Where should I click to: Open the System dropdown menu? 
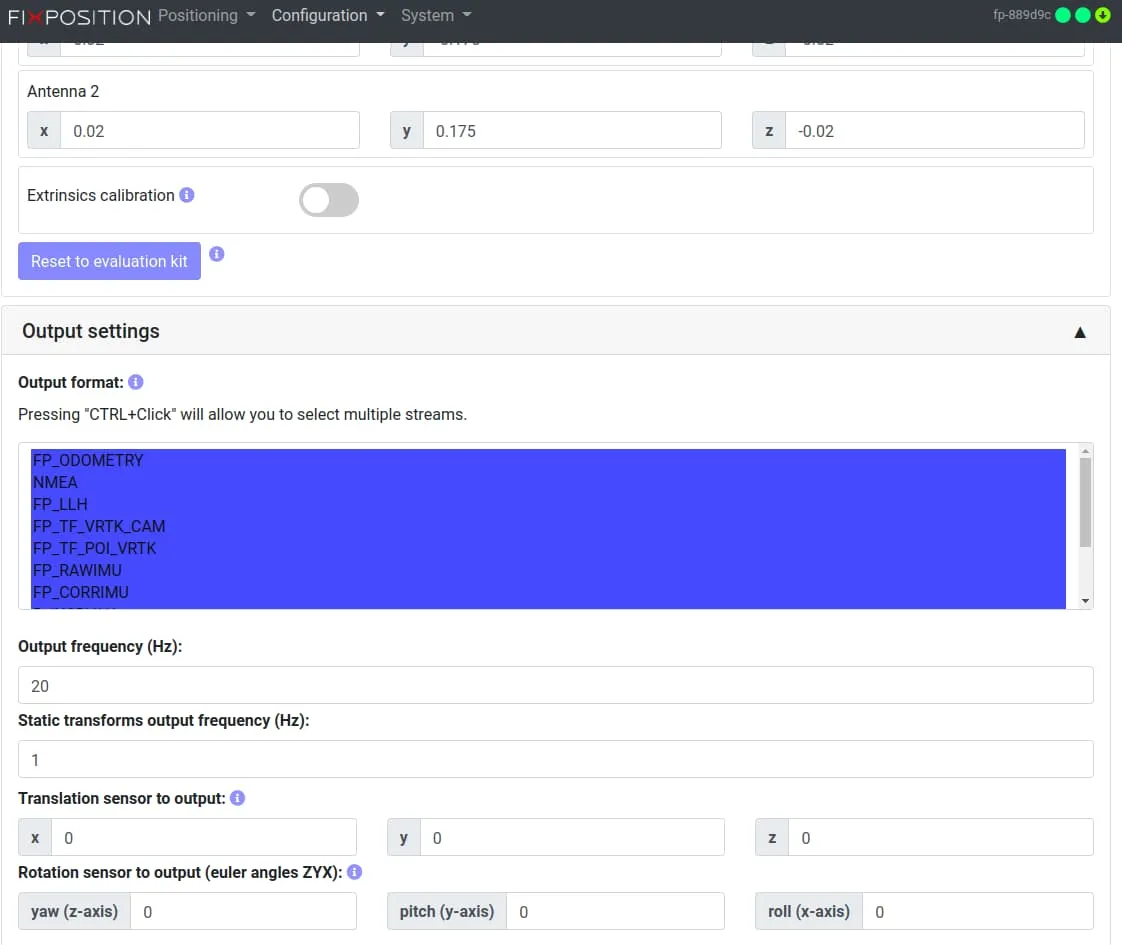435,16
